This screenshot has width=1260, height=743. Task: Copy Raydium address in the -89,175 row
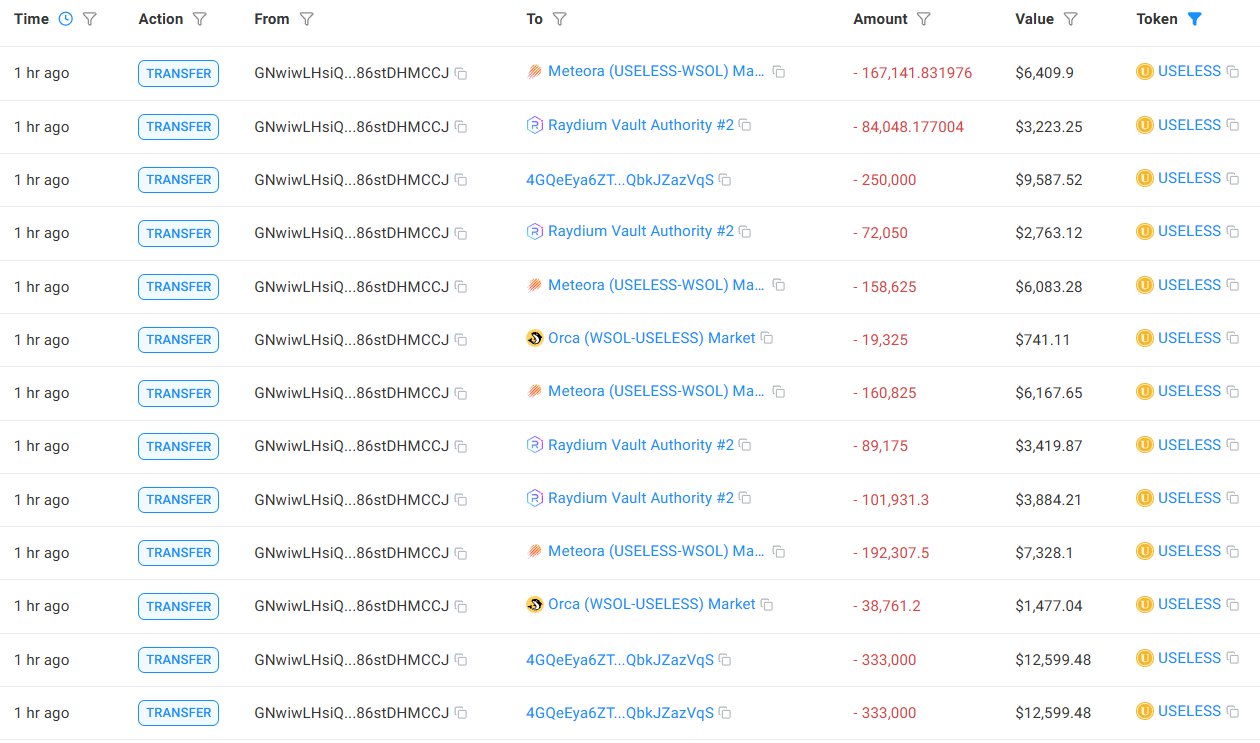pos(745,445)
